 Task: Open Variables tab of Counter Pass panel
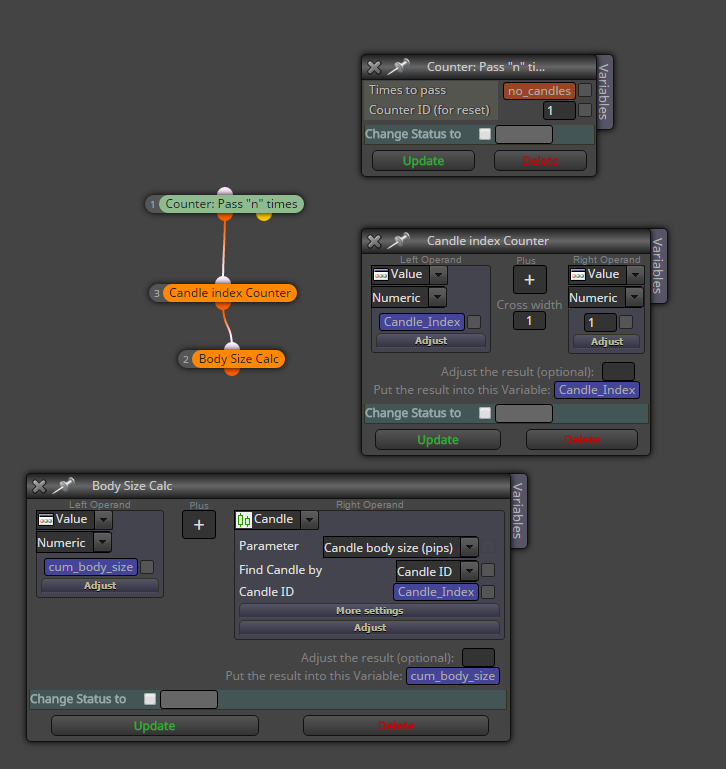point(604,92)
